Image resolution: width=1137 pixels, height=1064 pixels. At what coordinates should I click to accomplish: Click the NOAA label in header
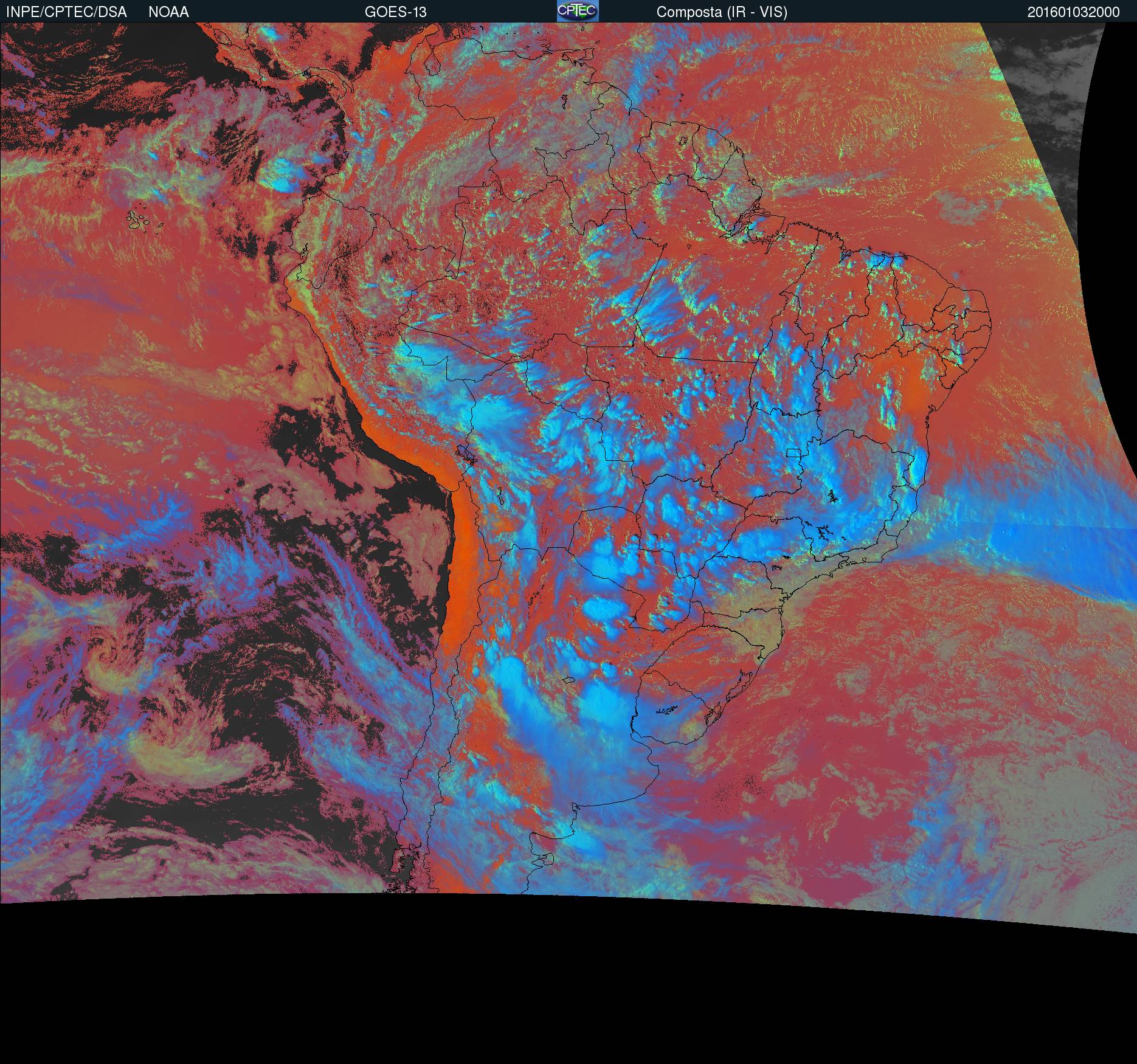(168, 12)
